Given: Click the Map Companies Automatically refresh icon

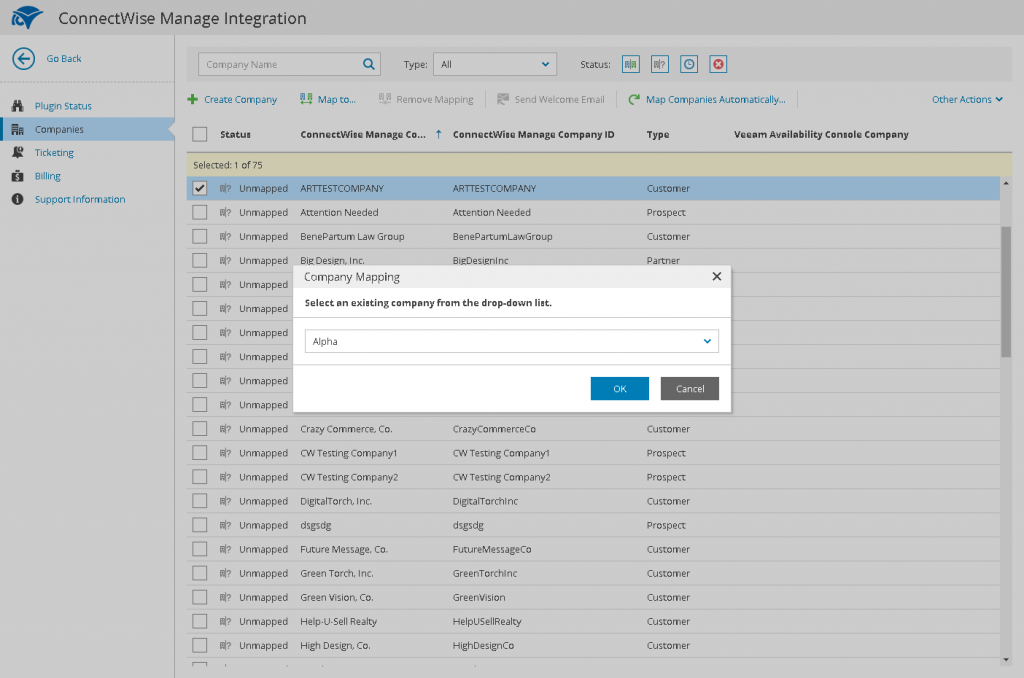Looking at the screenshot, I should coord(634,99).
